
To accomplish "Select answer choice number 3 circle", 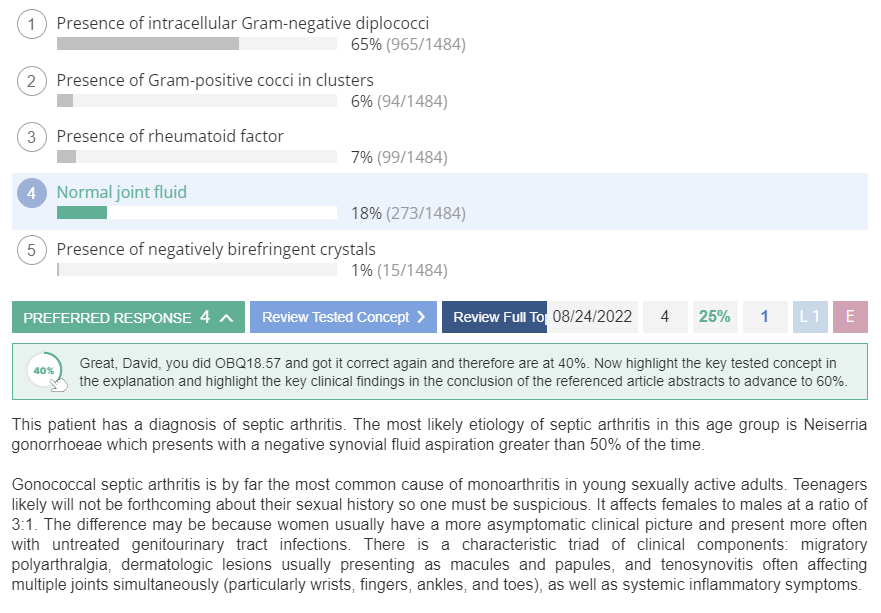I will pyautogui.click(x=31, y=137).
